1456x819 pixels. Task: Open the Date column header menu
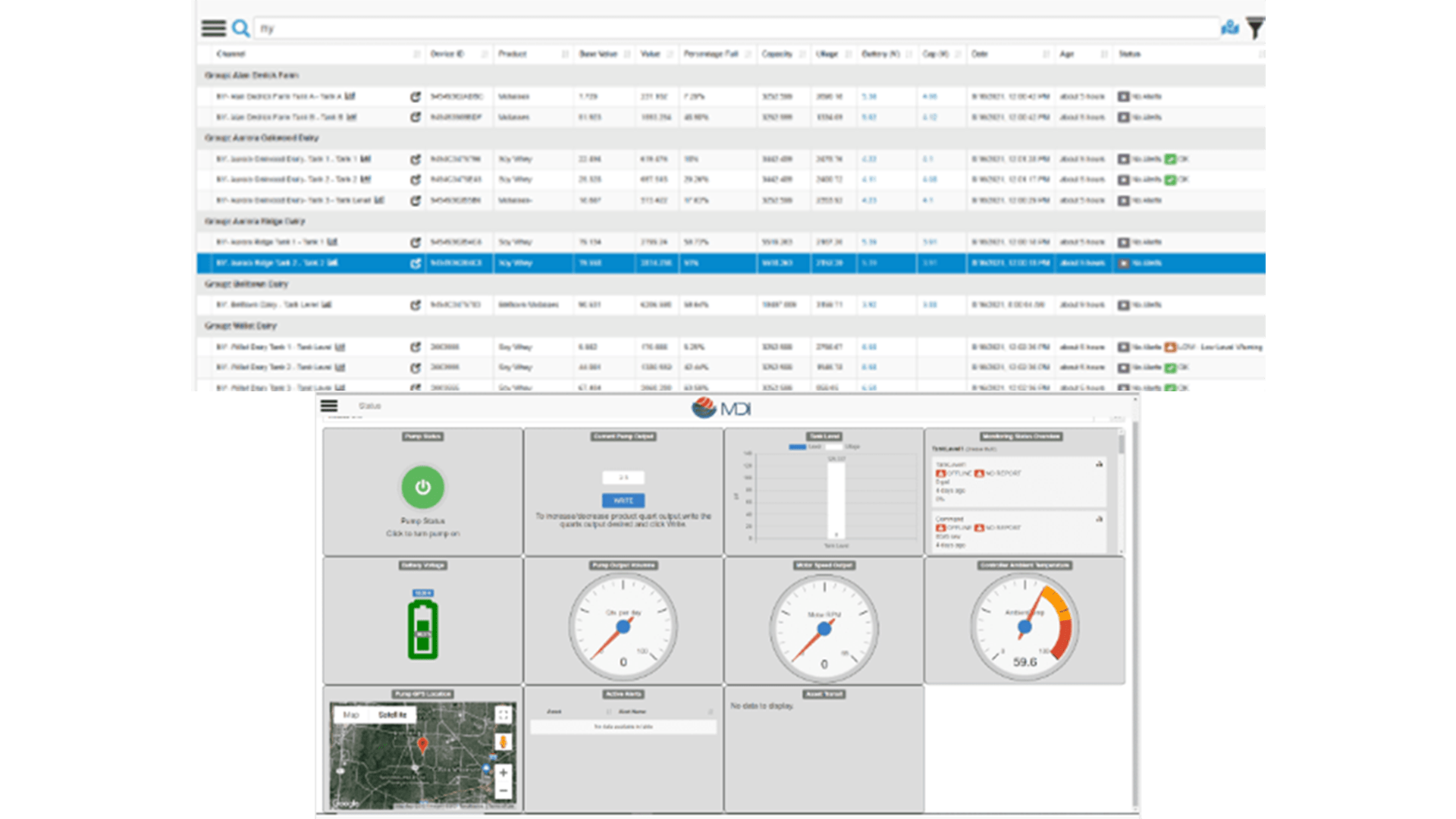pos(1046,54)
